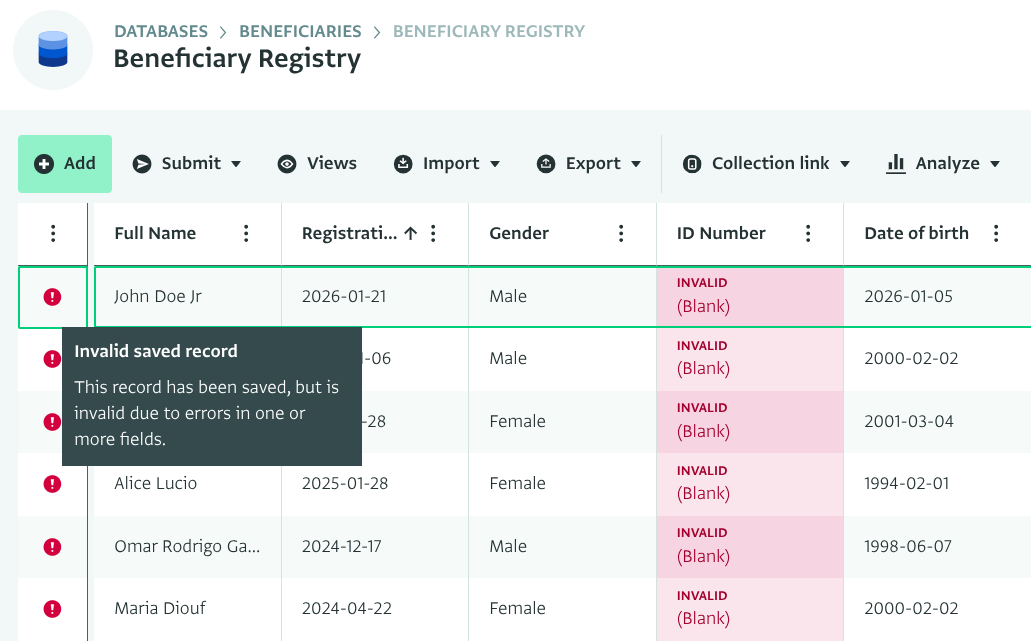
Task: Open the Submit dropdown menu
Action: pyautogui.click(x=188, y=164)
